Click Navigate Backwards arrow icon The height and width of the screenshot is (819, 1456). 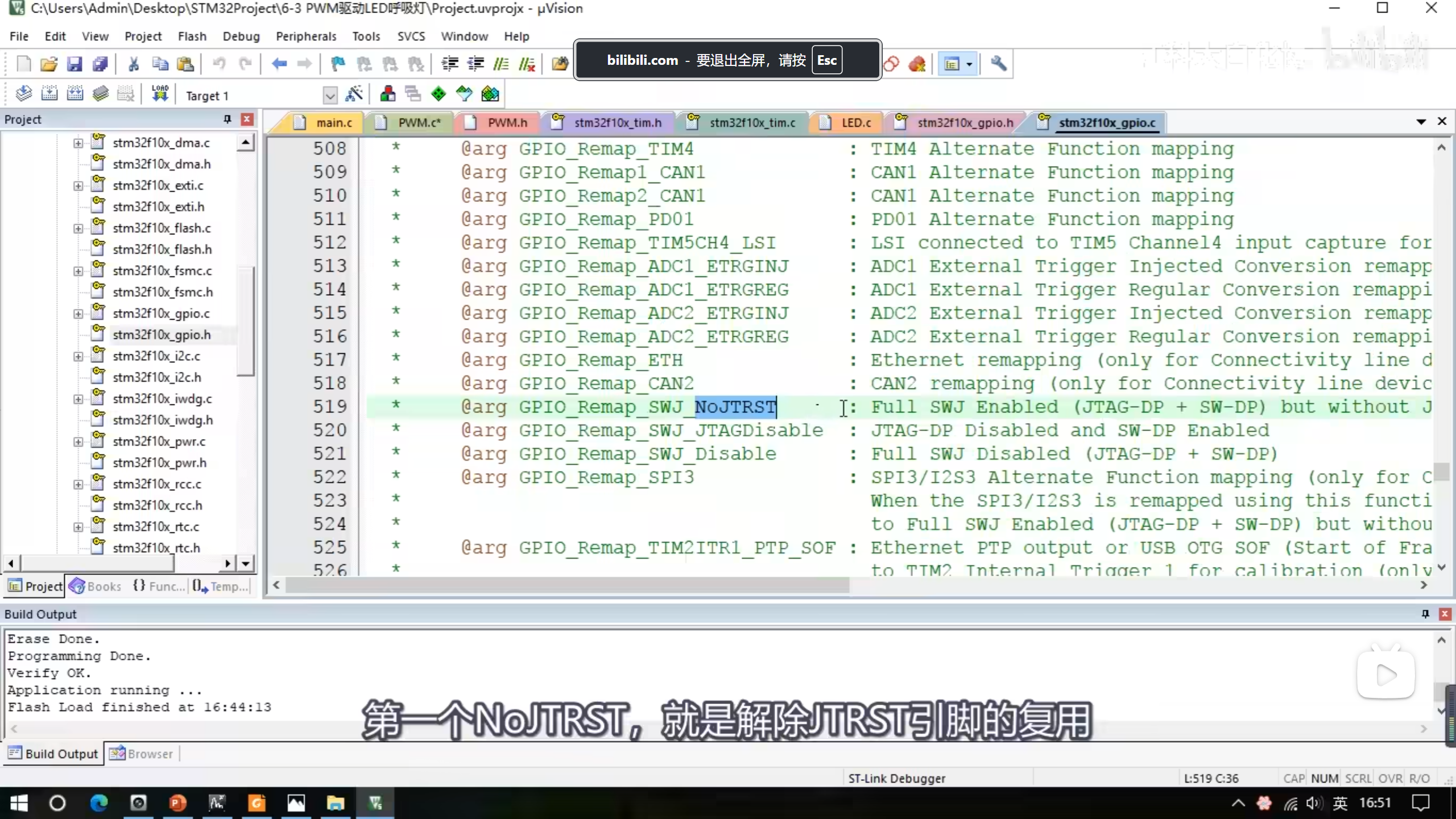tap(279, 64)
